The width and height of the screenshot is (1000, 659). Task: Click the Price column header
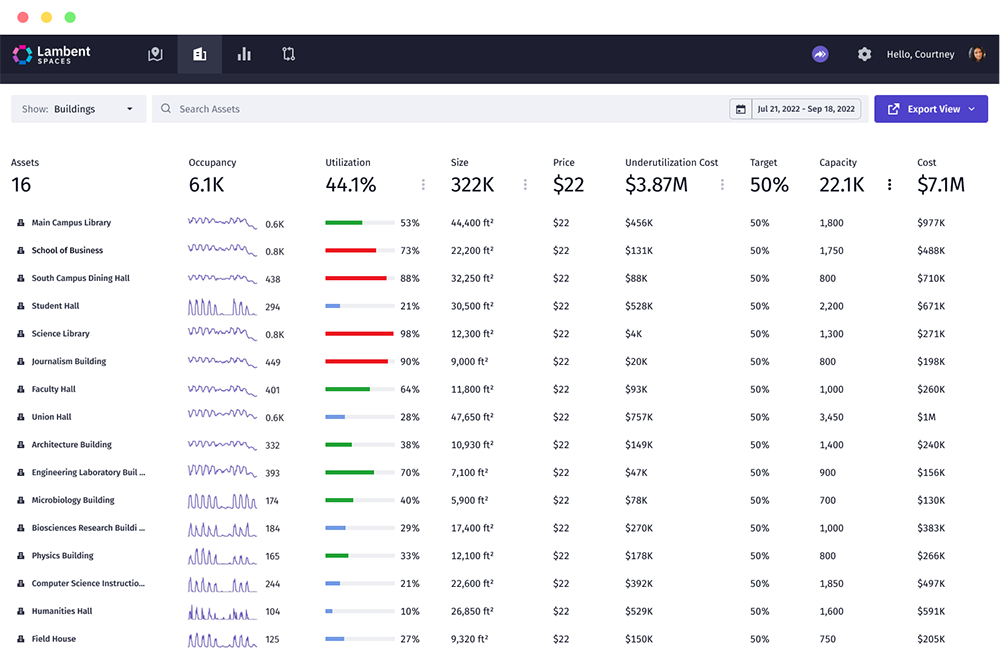[x=564, y=163]
